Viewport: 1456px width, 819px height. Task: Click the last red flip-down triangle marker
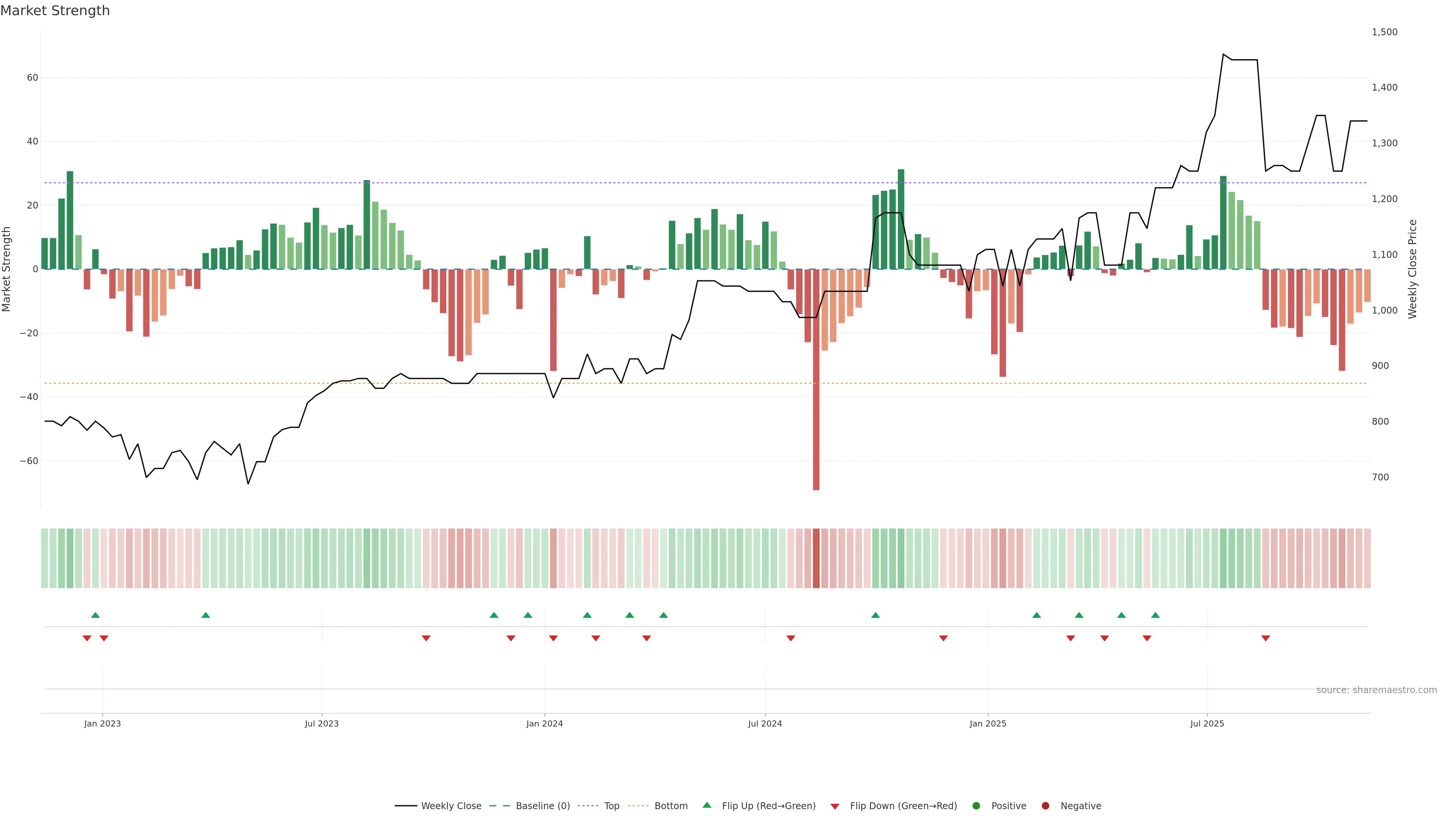(x=1266, y=638)
